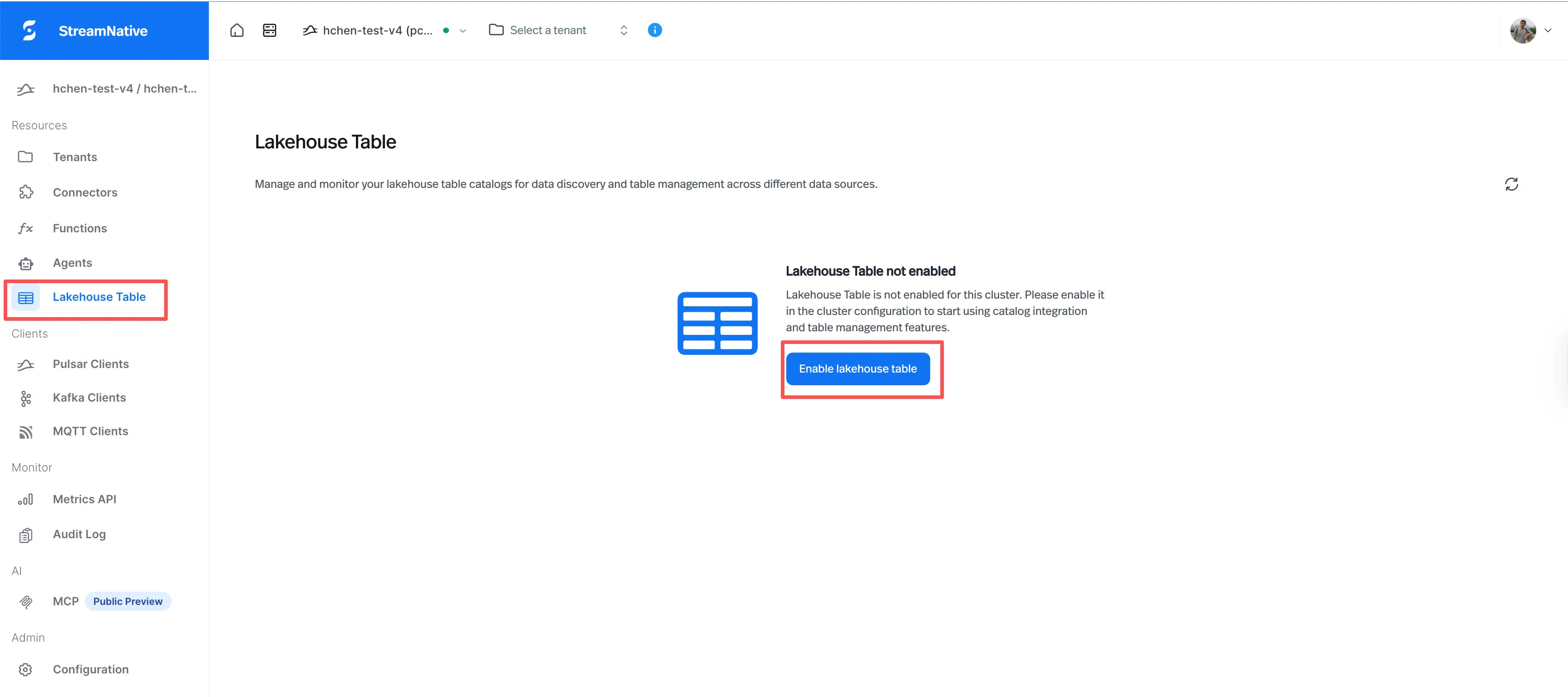Click the MQTT Clients feed icon

point(25,432)
